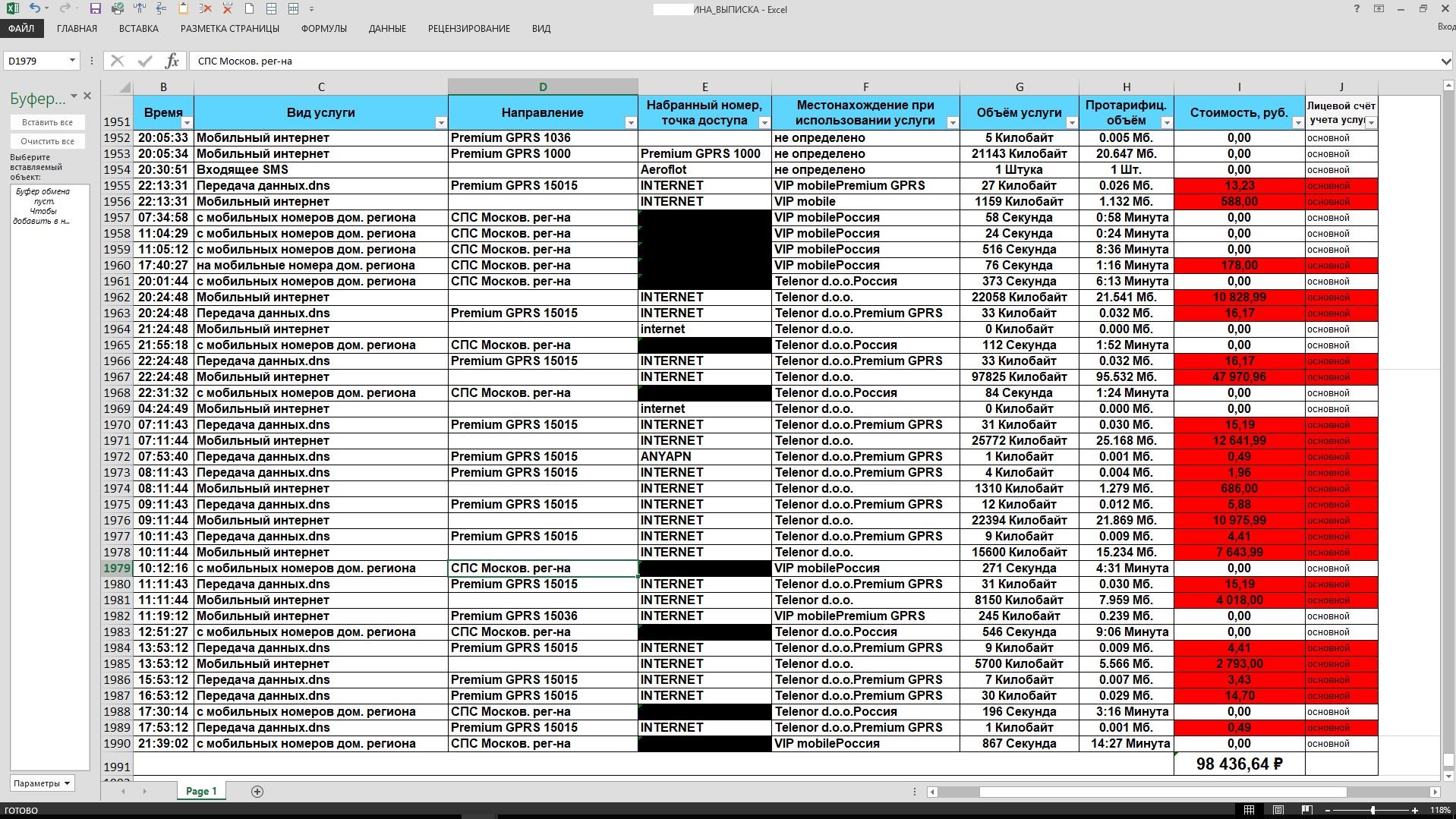
Task: Select the Page 1 sheet tab
Action: [201, 791]
